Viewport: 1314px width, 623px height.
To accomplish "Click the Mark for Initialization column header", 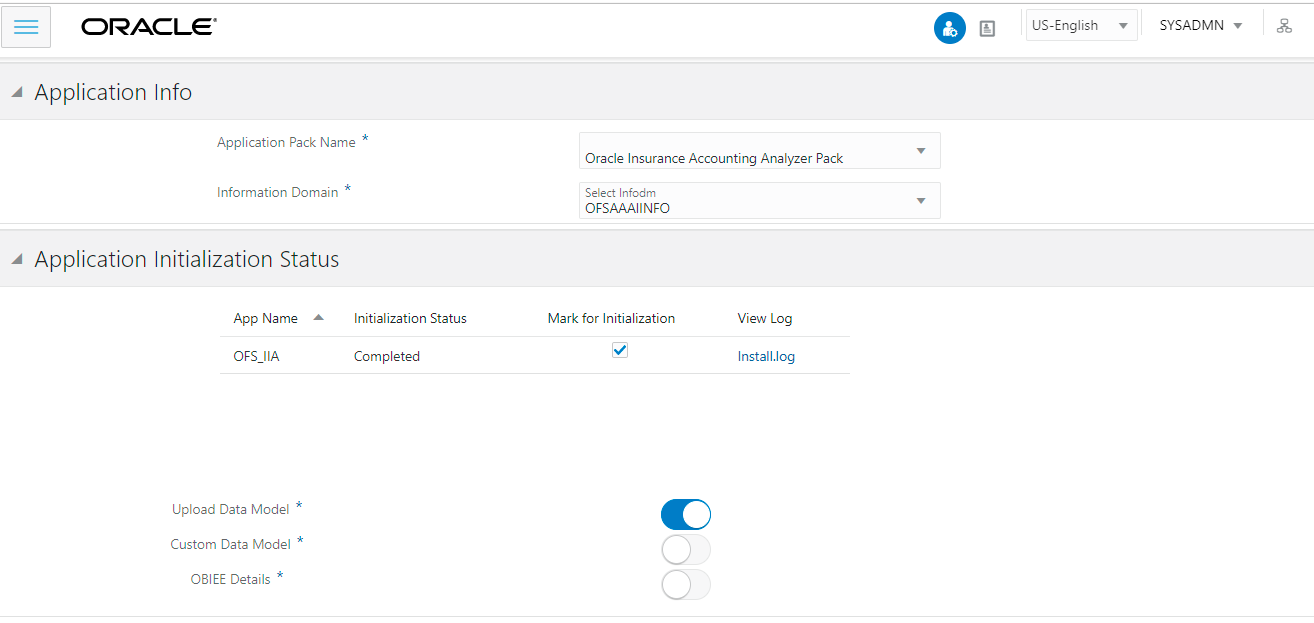I will (x=611, y=318).
